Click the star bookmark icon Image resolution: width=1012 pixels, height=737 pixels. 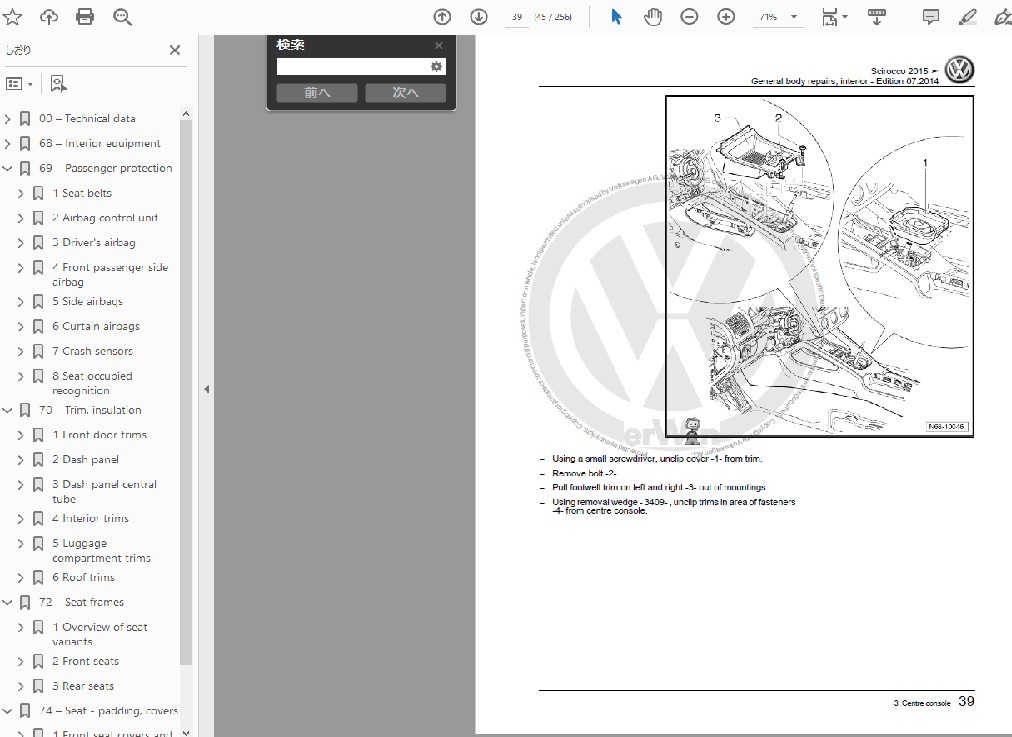(13, 17)
